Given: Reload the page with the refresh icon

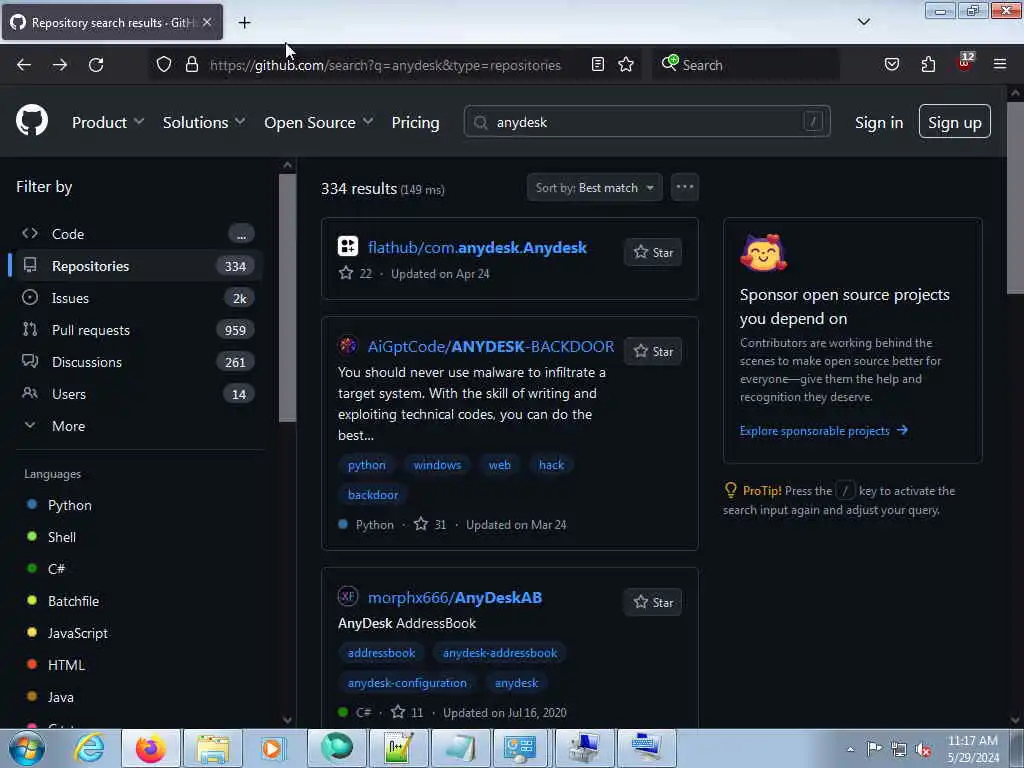Looking at the screenshot, I should [x=96, y=65].
